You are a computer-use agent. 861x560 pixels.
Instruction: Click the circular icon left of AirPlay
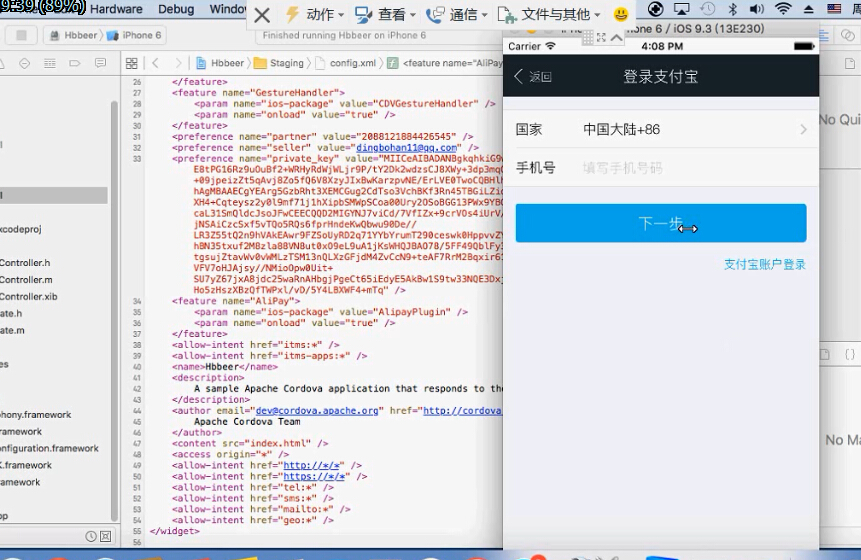click(x=656, y=9)
